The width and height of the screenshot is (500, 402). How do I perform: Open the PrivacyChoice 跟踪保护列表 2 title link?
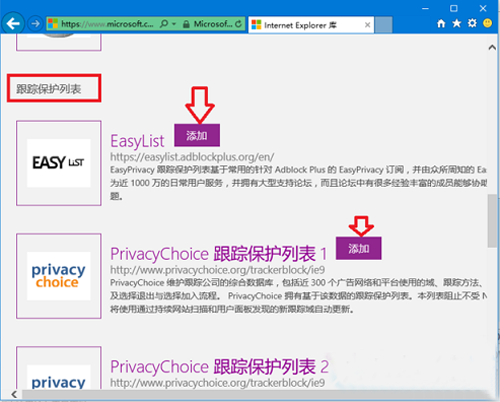point(219,367)
